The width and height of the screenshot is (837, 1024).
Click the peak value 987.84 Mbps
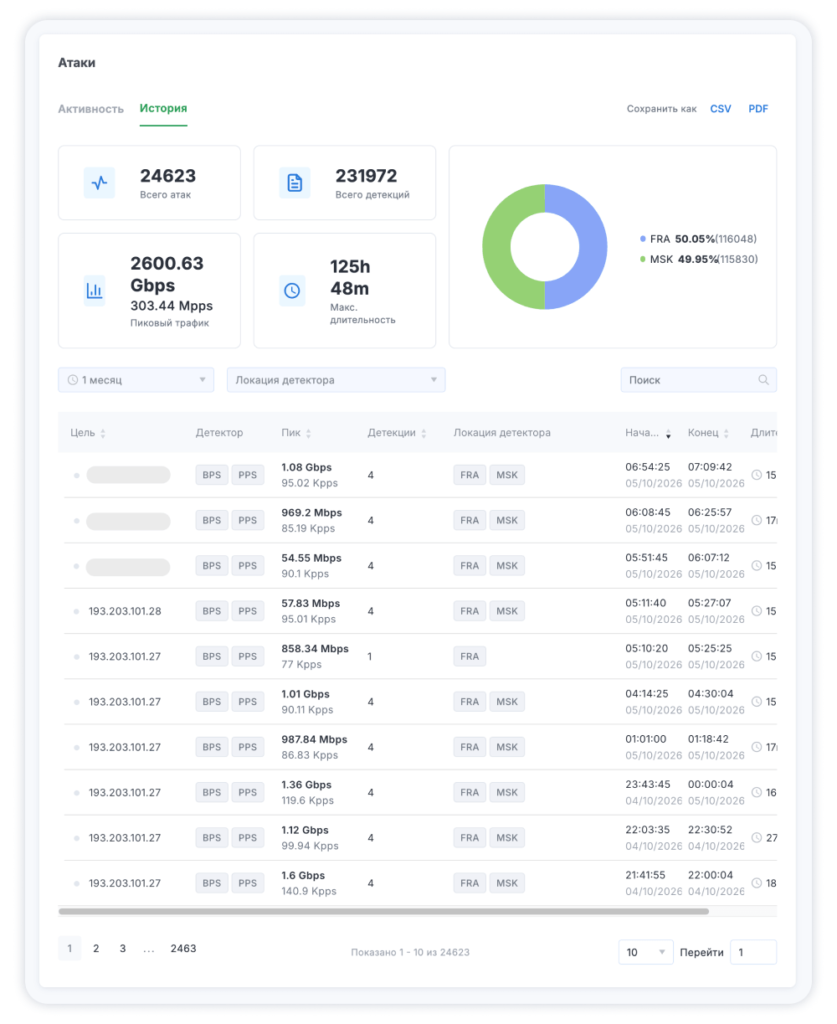(x=314, y=739)
